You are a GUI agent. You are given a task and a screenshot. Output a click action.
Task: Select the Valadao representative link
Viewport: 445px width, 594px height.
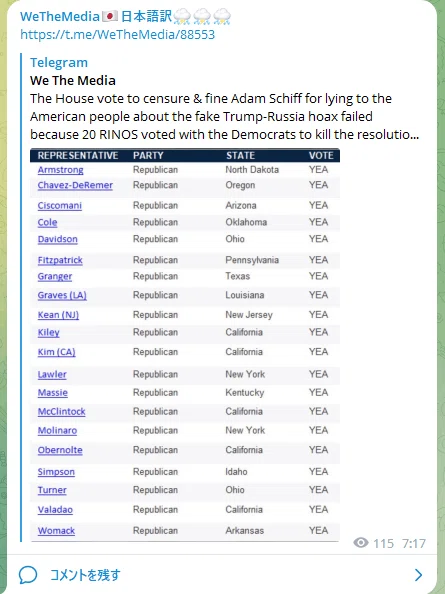click(55, 510)
